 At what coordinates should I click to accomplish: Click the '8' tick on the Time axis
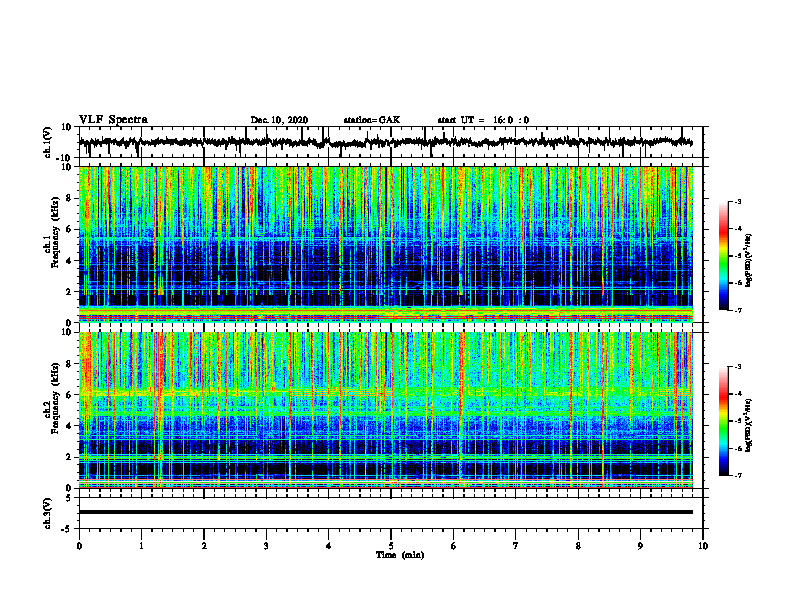578,546
